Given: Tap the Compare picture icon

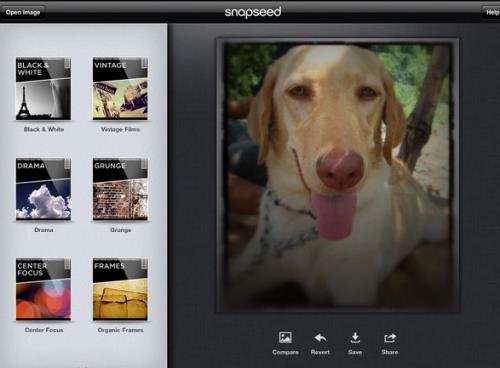Looking at the screenshot, I should point(285,337).
